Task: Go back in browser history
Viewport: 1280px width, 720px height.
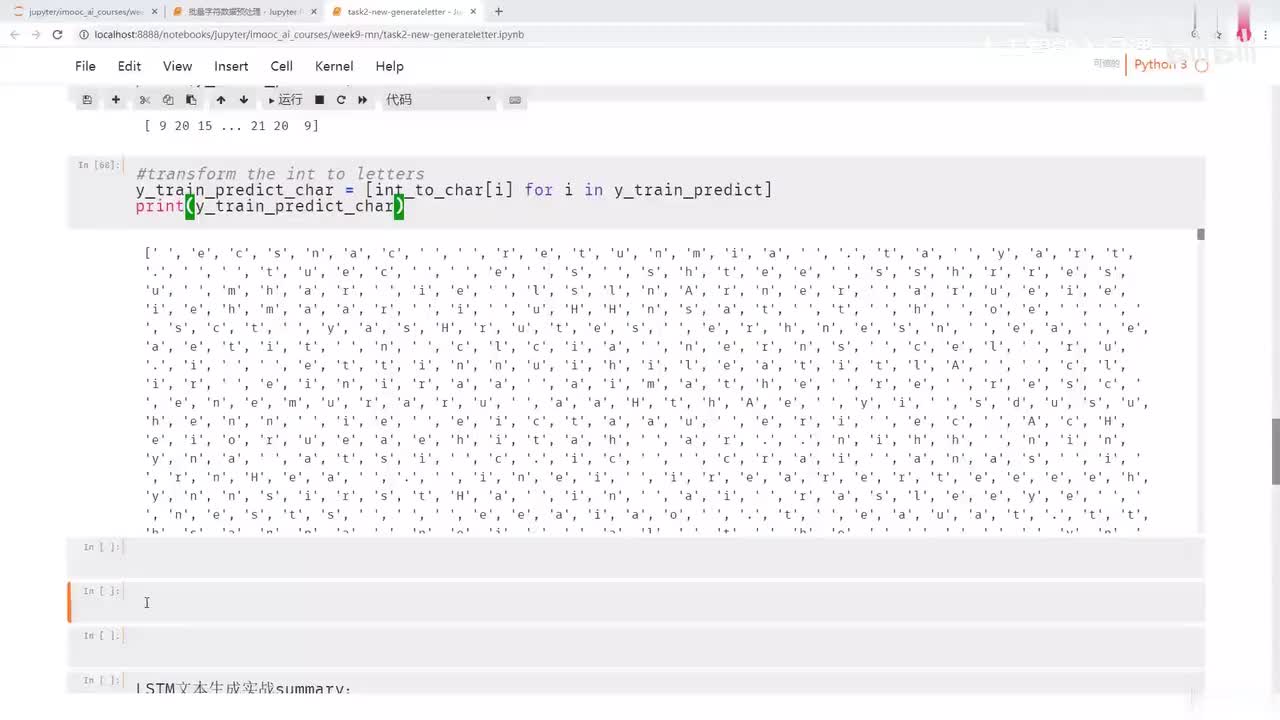Action: [14, 34]
